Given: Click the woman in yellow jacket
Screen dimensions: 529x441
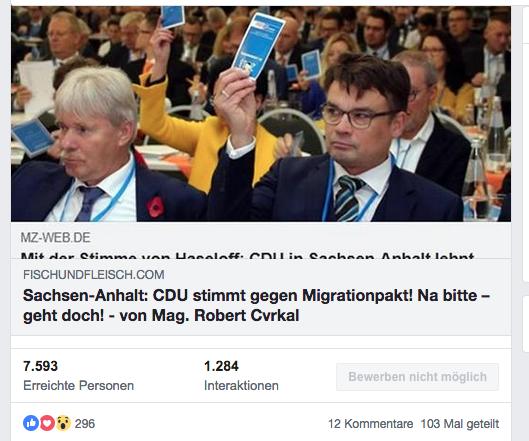Looking at the screenshot, I should coord(202,135).
